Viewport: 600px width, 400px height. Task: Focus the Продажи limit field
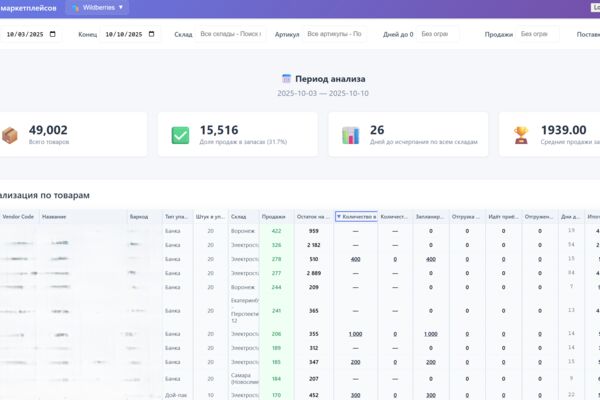537,34
